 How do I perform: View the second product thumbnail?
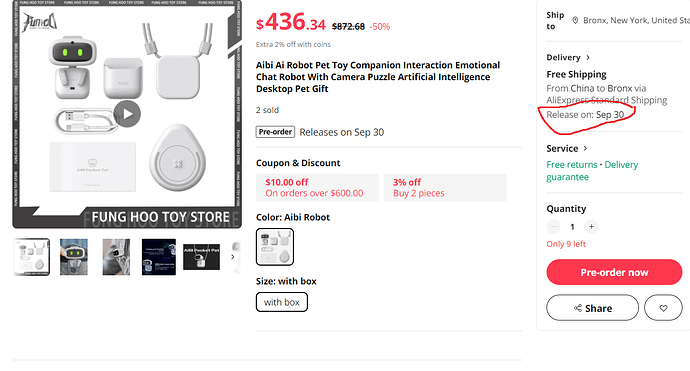(74, 257)
